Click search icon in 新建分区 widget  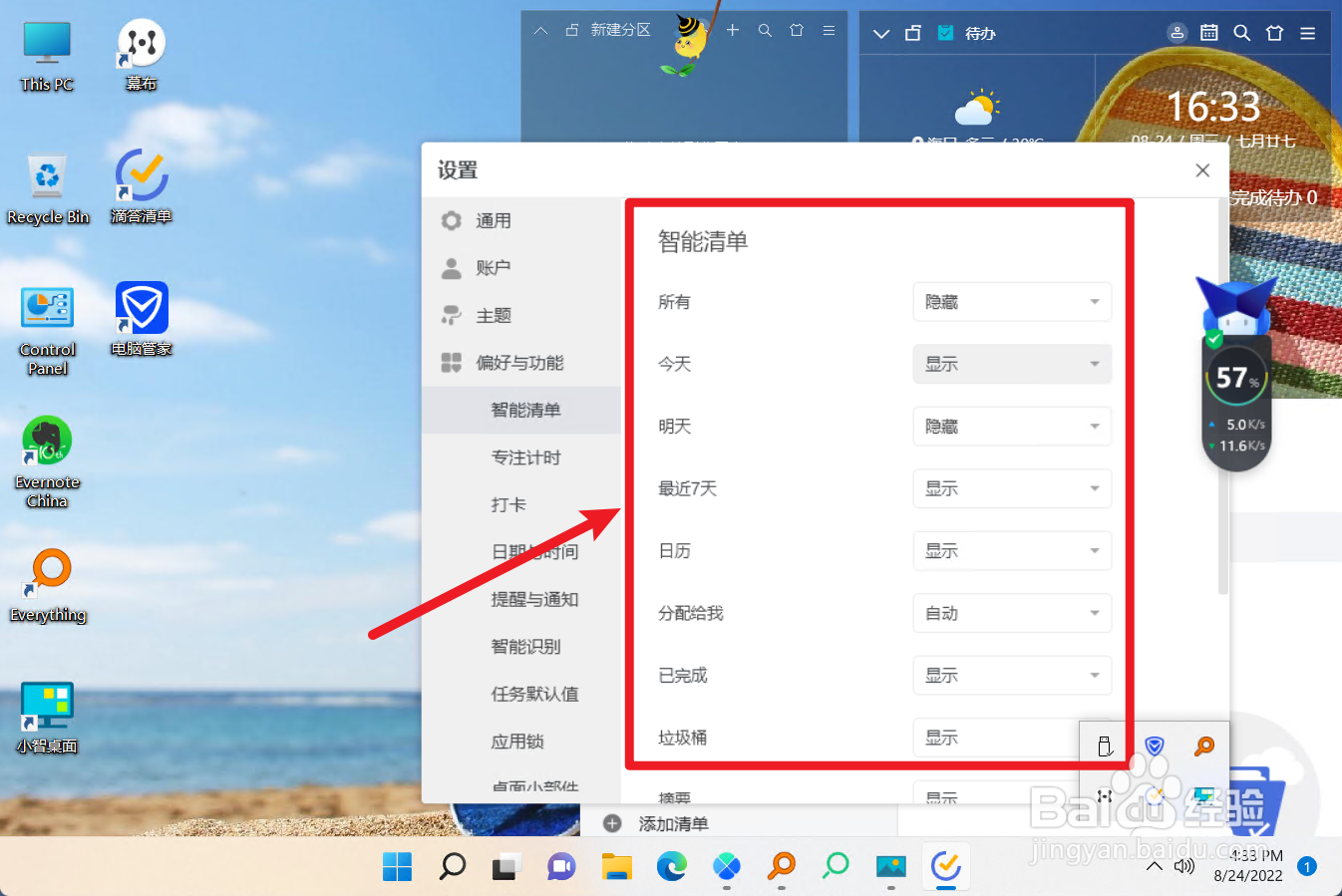(x=765, y=31)
